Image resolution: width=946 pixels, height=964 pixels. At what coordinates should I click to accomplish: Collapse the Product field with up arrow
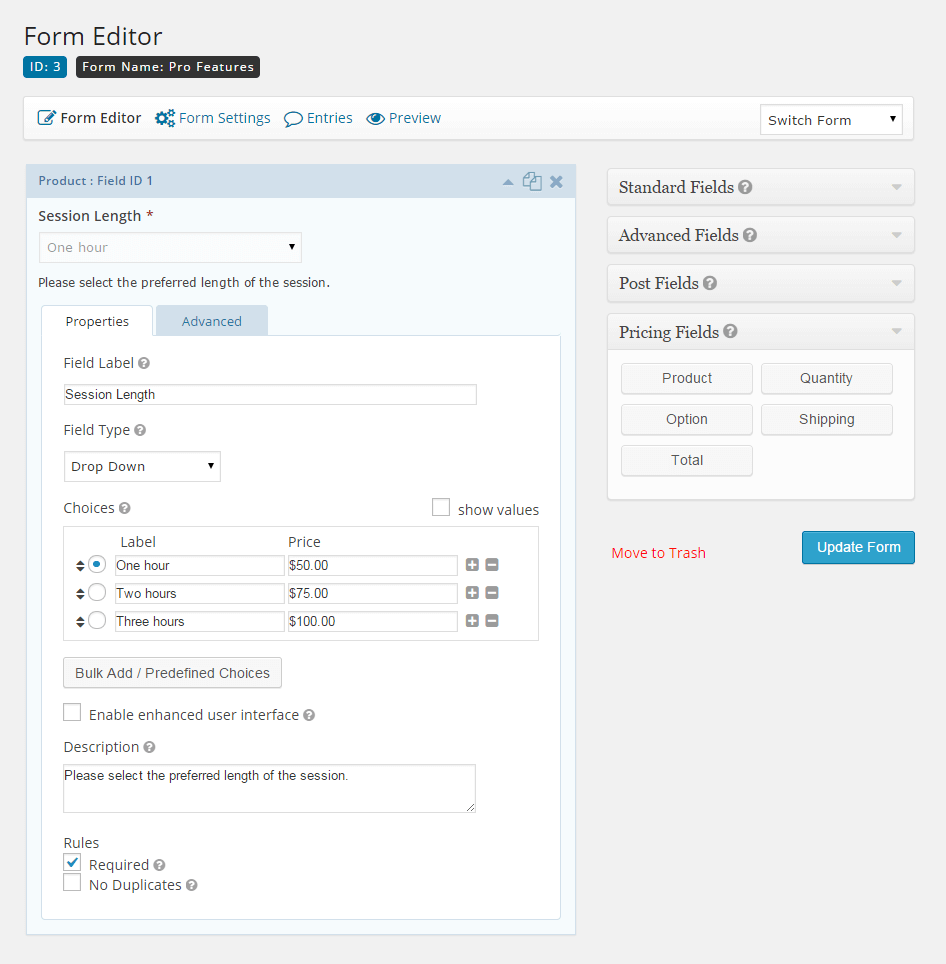point(508,182)
